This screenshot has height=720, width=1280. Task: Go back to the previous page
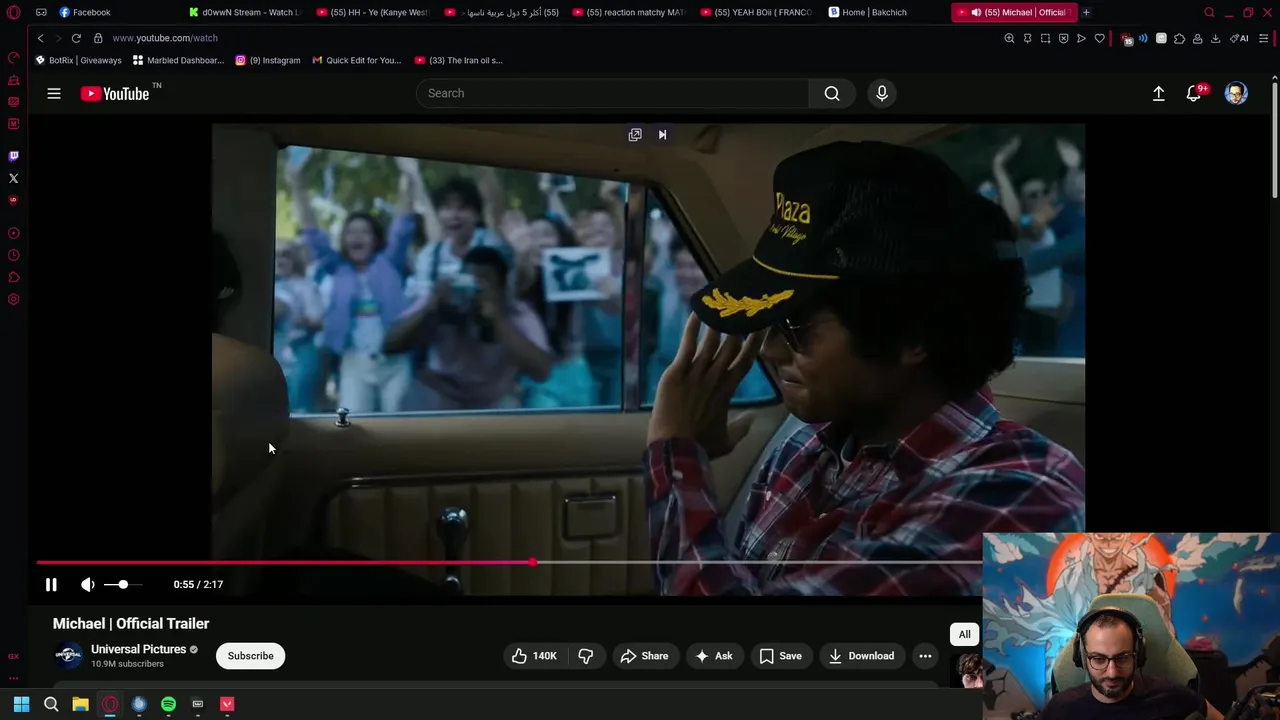coord(40,38)
